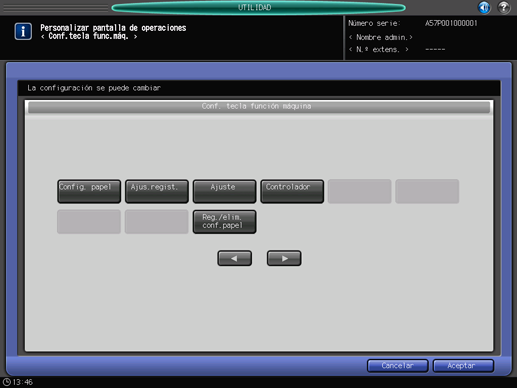Click the N.º extens. label
The height and width of the screenshot is (388, 517).
coord(379,50)
